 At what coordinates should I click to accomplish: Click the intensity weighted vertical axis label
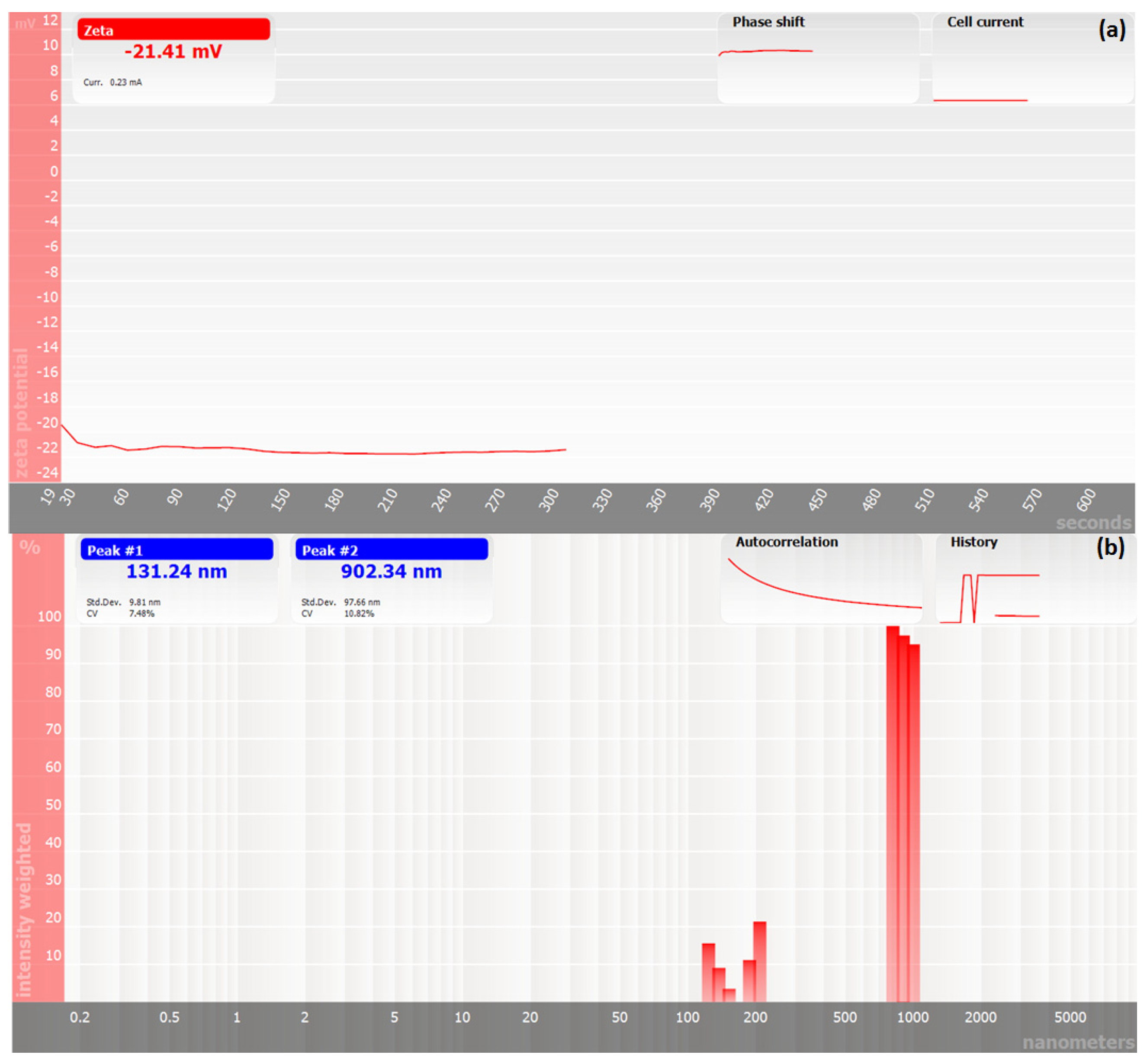23,910
